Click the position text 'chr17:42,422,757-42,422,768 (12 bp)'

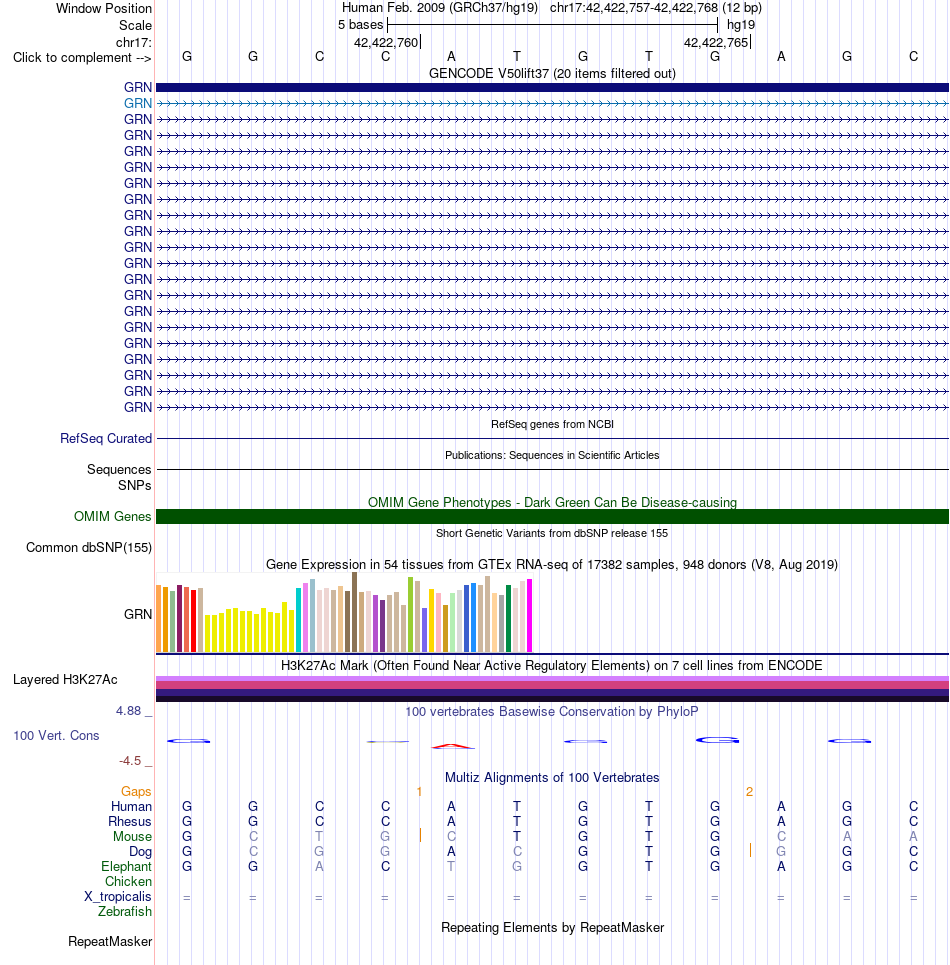656,8
